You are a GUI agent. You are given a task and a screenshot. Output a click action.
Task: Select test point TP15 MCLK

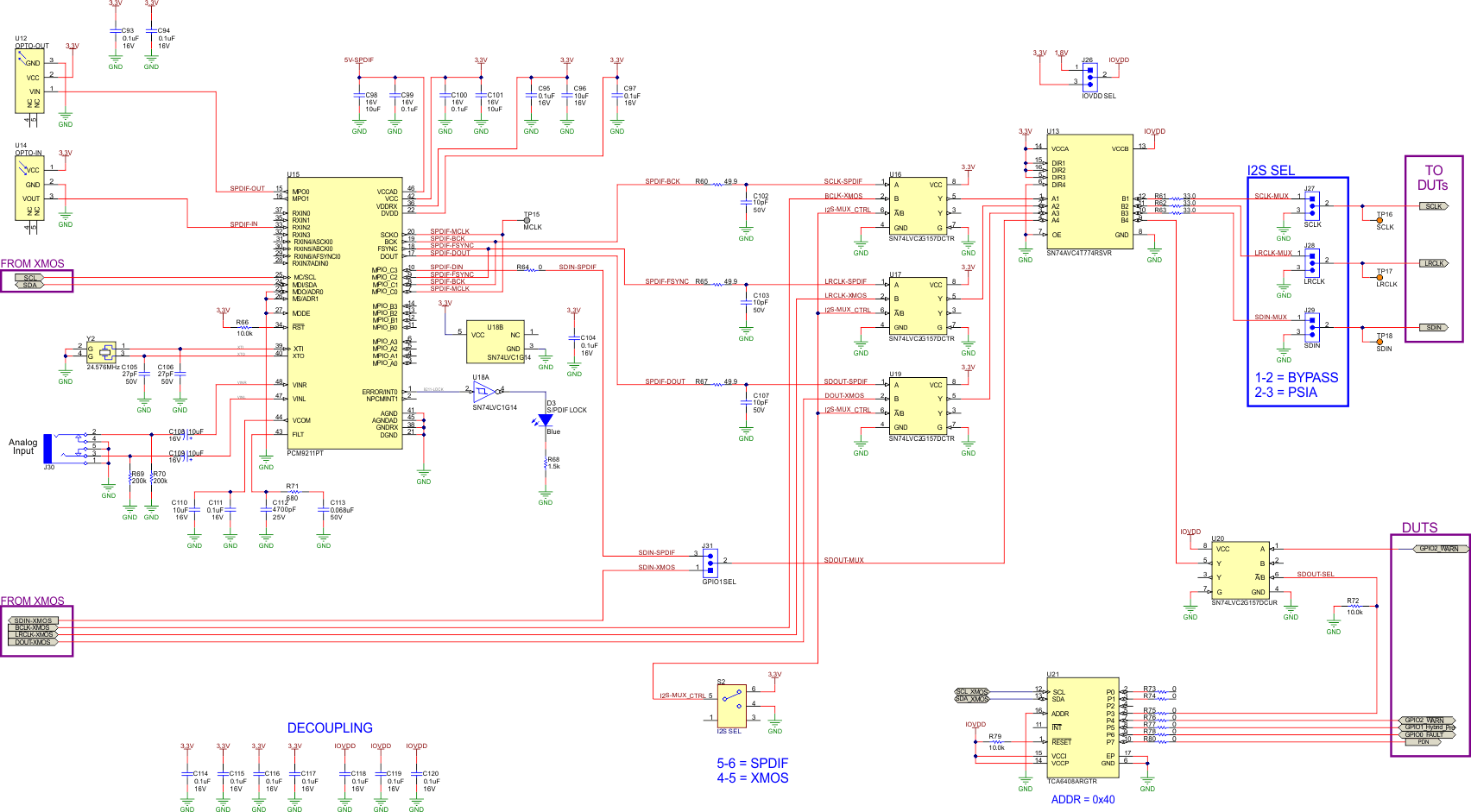[x=526, y=221]
